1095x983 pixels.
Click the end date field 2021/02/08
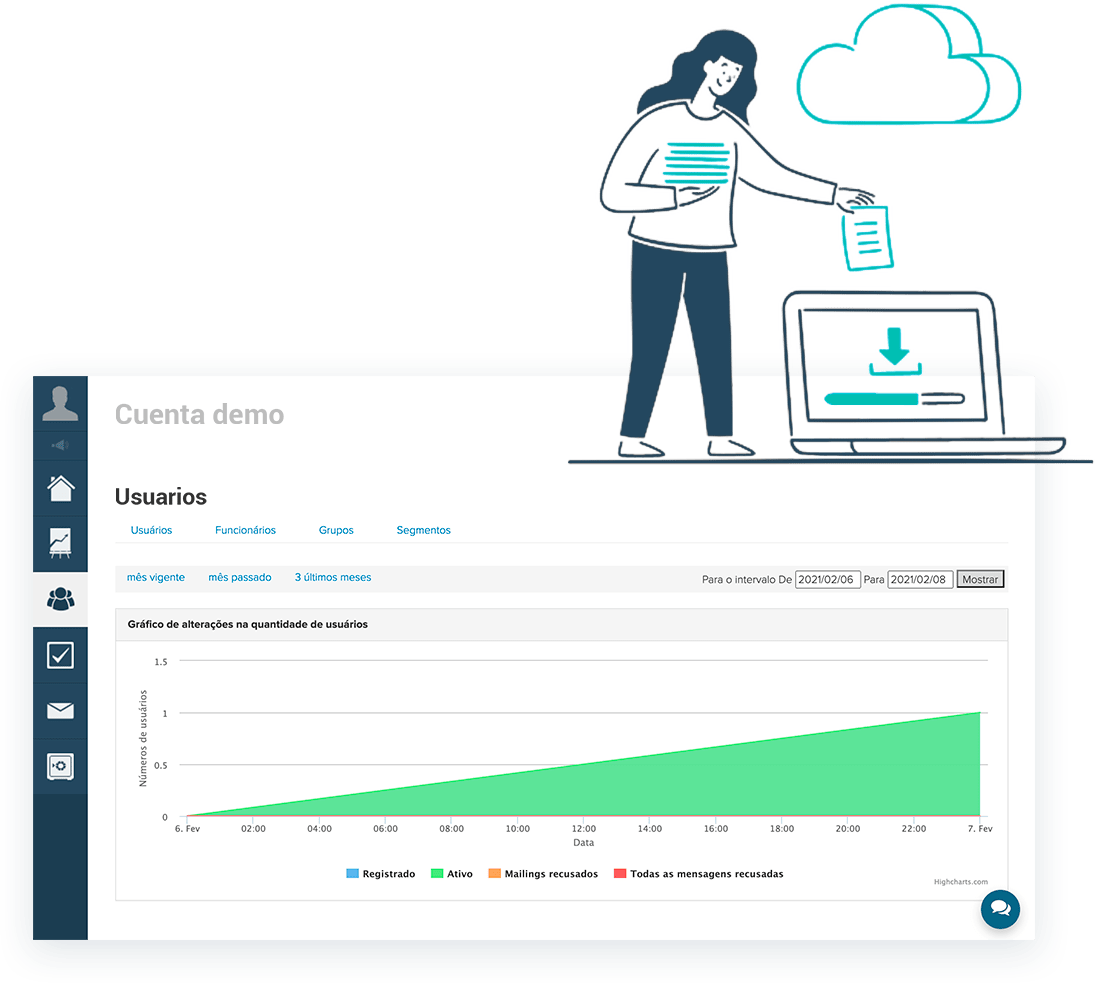point(920,579)
